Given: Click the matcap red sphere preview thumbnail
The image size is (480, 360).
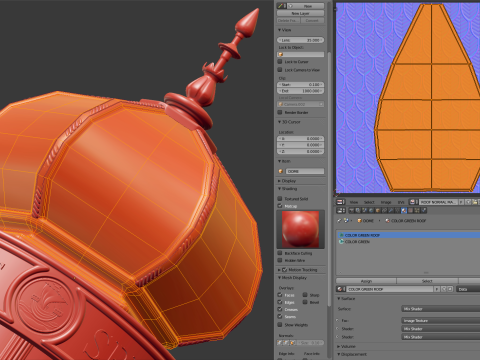Looking at the screenshot, I should click(x=300, y=229).
